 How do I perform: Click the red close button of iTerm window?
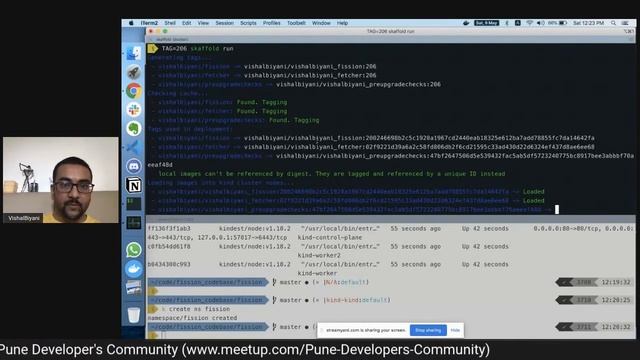tap(151, 31)
